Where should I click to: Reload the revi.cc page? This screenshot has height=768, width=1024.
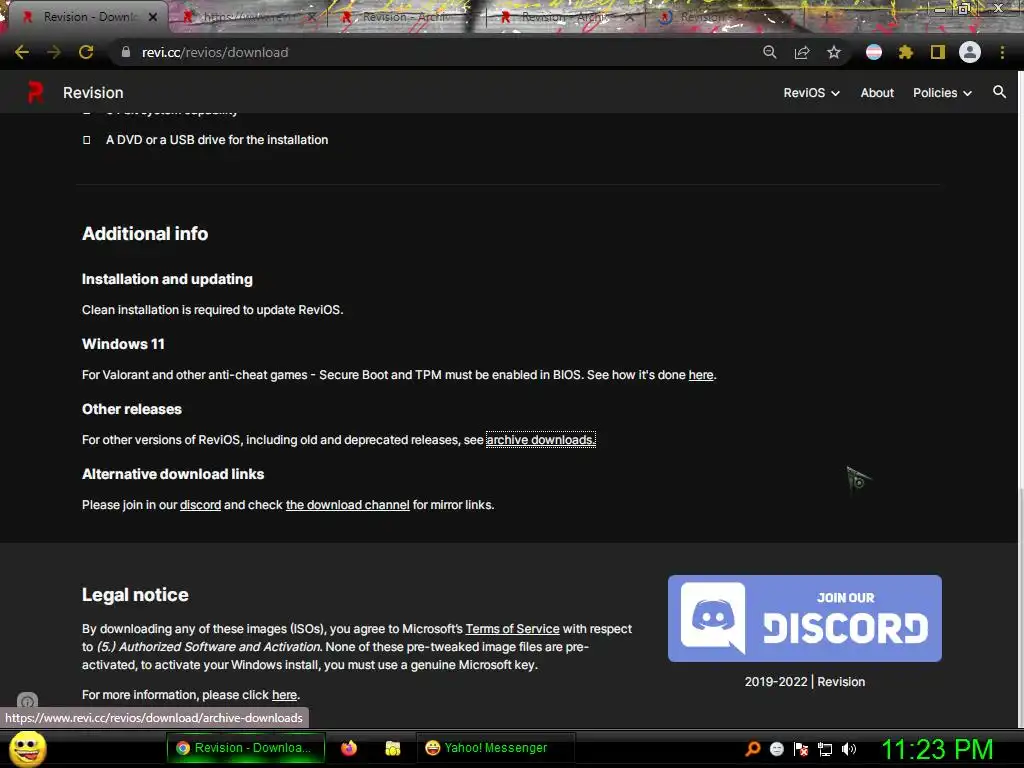86,52
